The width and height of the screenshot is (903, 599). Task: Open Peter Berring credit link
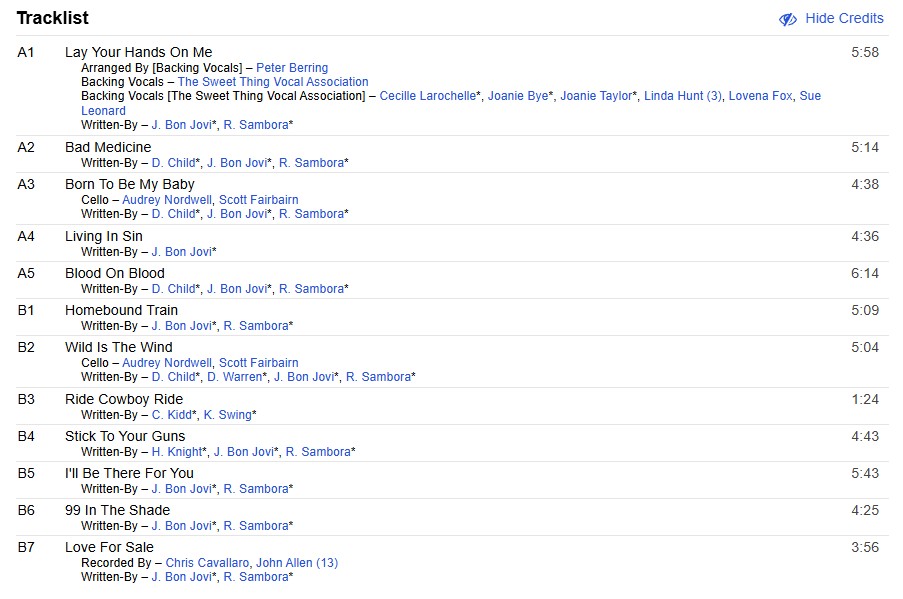click(x=292, y=68)
